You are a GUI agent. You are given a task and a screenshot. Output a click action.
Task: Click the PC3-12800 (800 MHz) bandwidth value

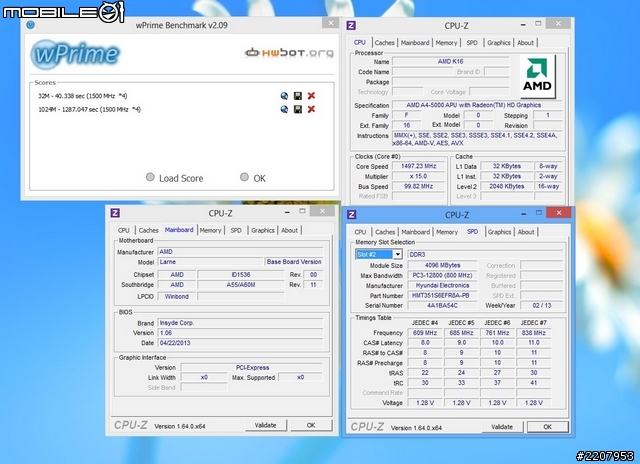442,275
